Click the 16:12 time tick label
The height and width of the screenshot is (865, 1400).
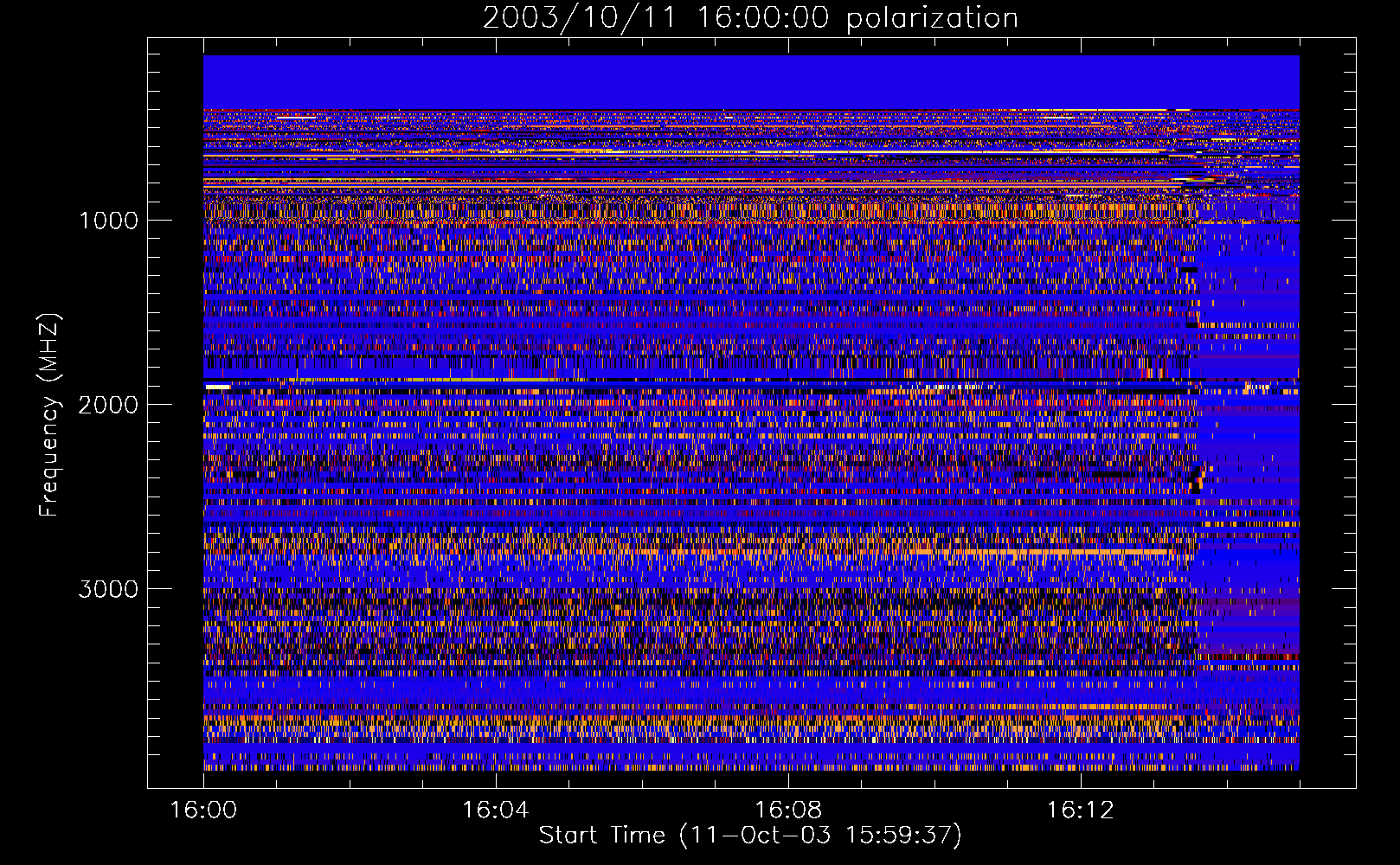click(x=1081, y=810)
